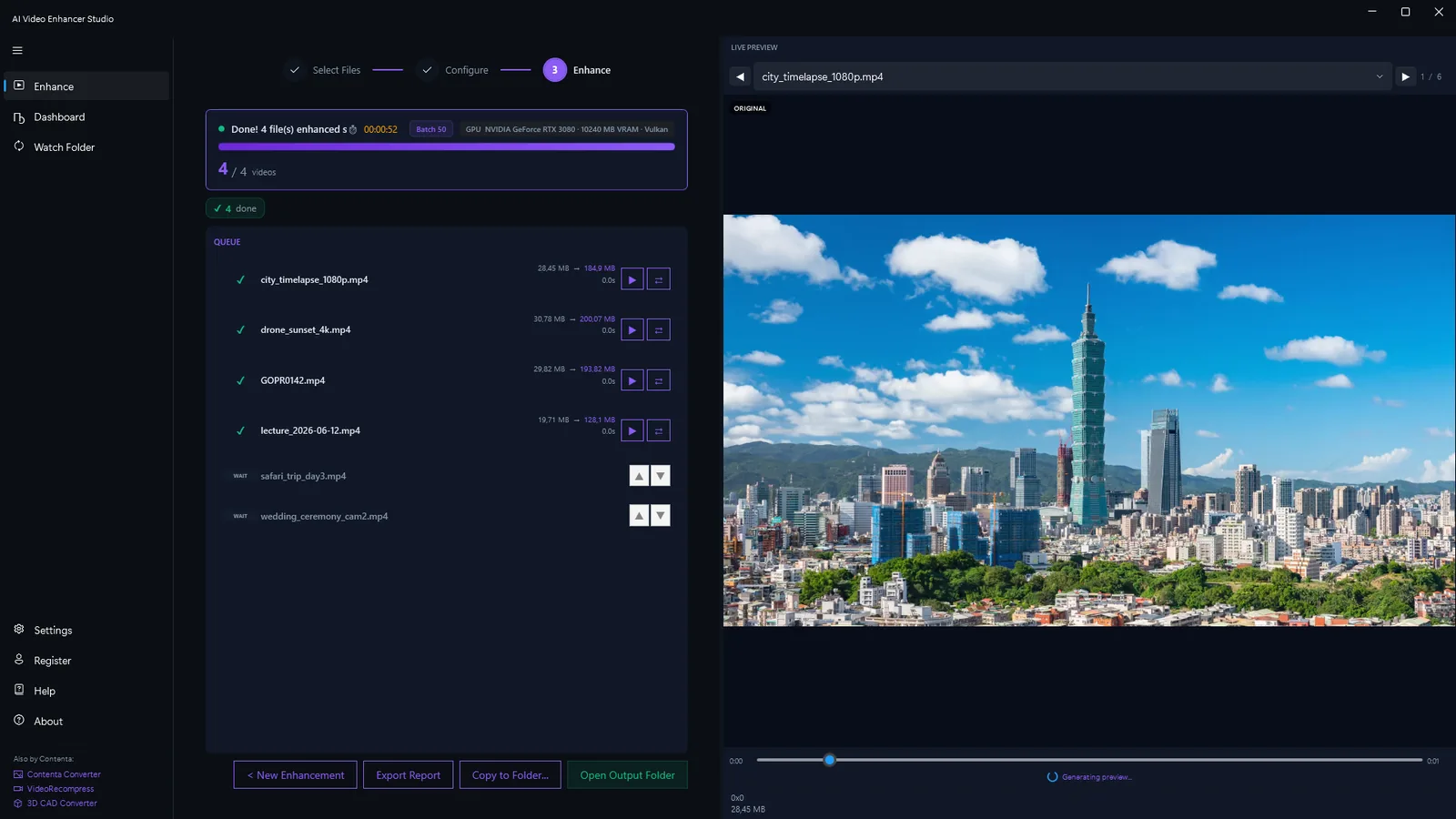The image size is (1456, 819).
Task: Select Enhance in the sidebar
Action: click(86, 86)
